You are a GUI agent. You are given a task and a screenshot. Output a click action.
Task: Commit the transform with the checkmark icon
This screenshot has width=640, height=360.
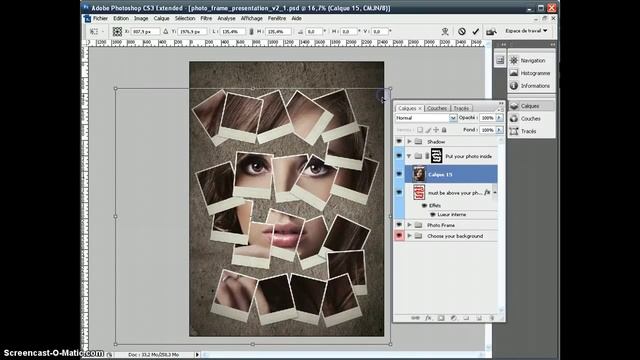coord(476,31)
